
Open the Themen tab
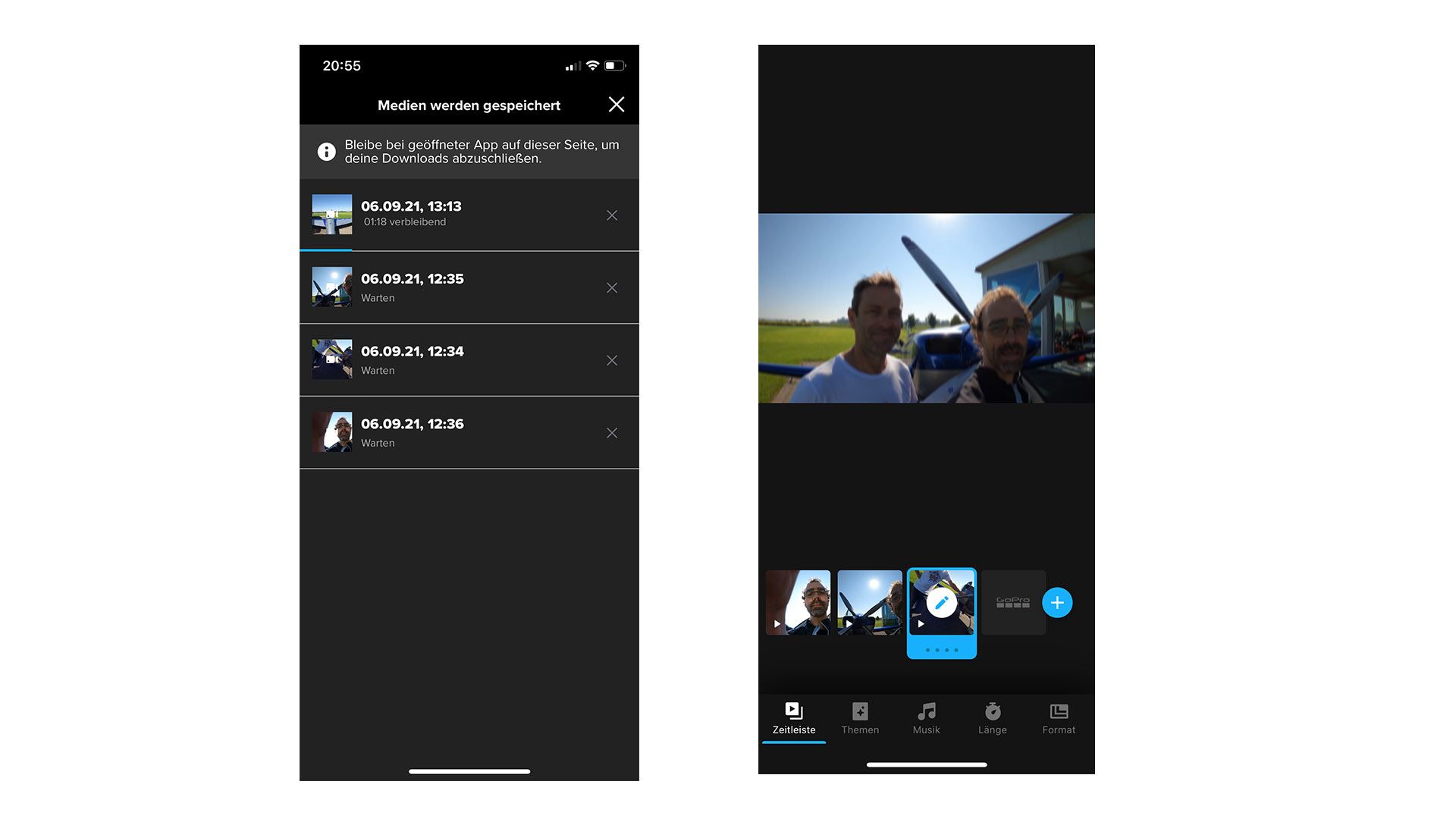pyautogui.click(x=860, y=718)
